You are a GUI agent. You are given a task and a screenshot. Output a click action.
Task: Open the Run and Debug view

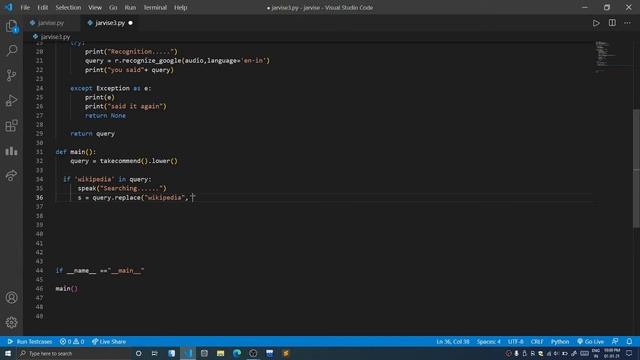pyautogui.click(x=11, y=100)
